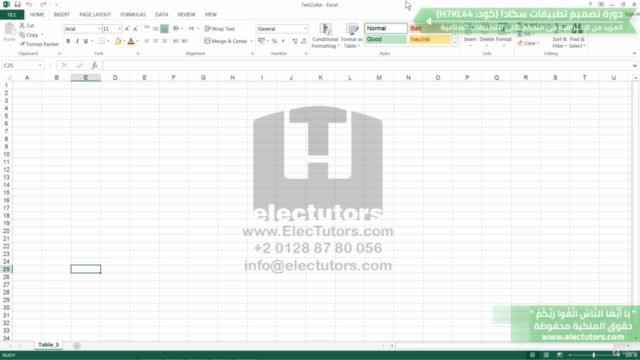Switch to Page Layout view icon

click(x=546, y=355)
